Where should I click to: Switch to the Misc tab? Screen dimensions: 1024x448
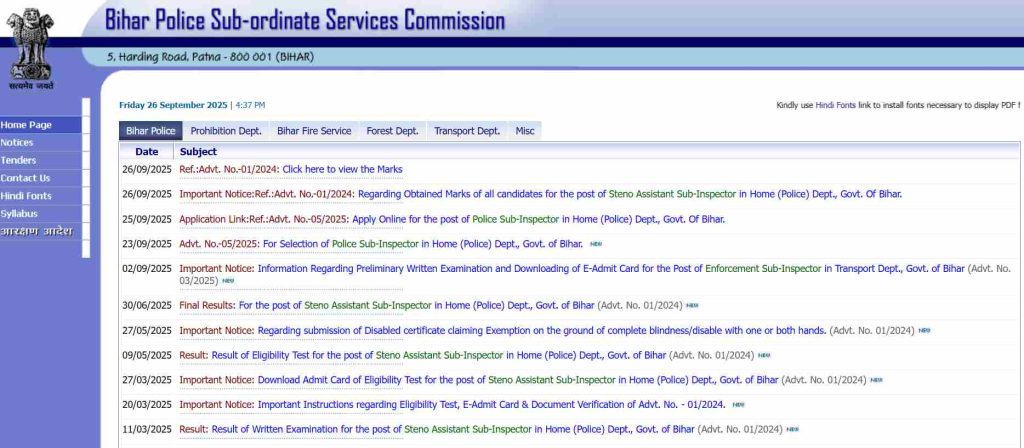click(x=525, y=131)
